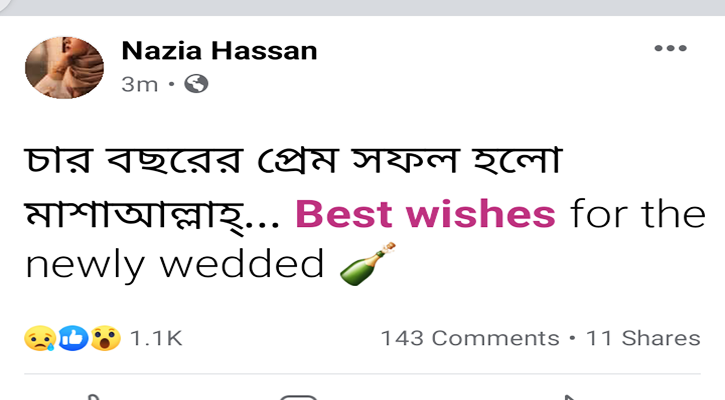Click the globe public privacy icon

tap(196, 84)
